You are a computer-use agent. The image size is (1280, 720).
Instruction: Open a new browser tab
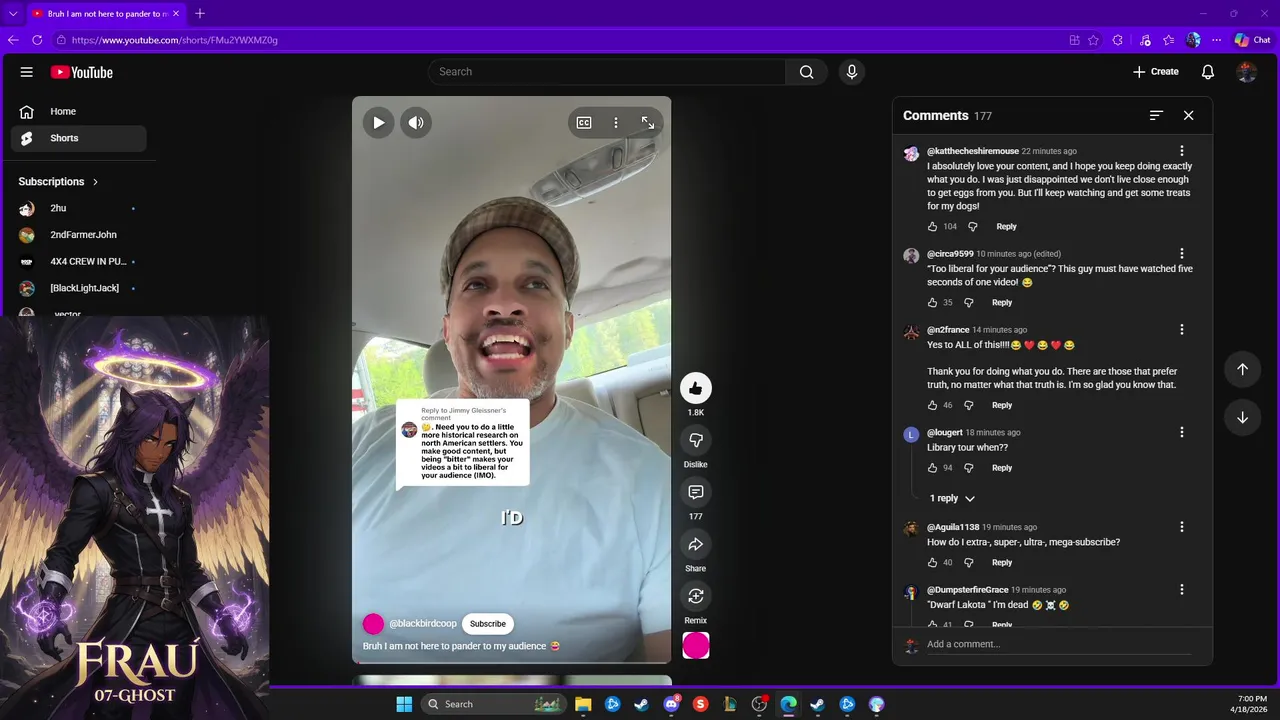[199, 14]
